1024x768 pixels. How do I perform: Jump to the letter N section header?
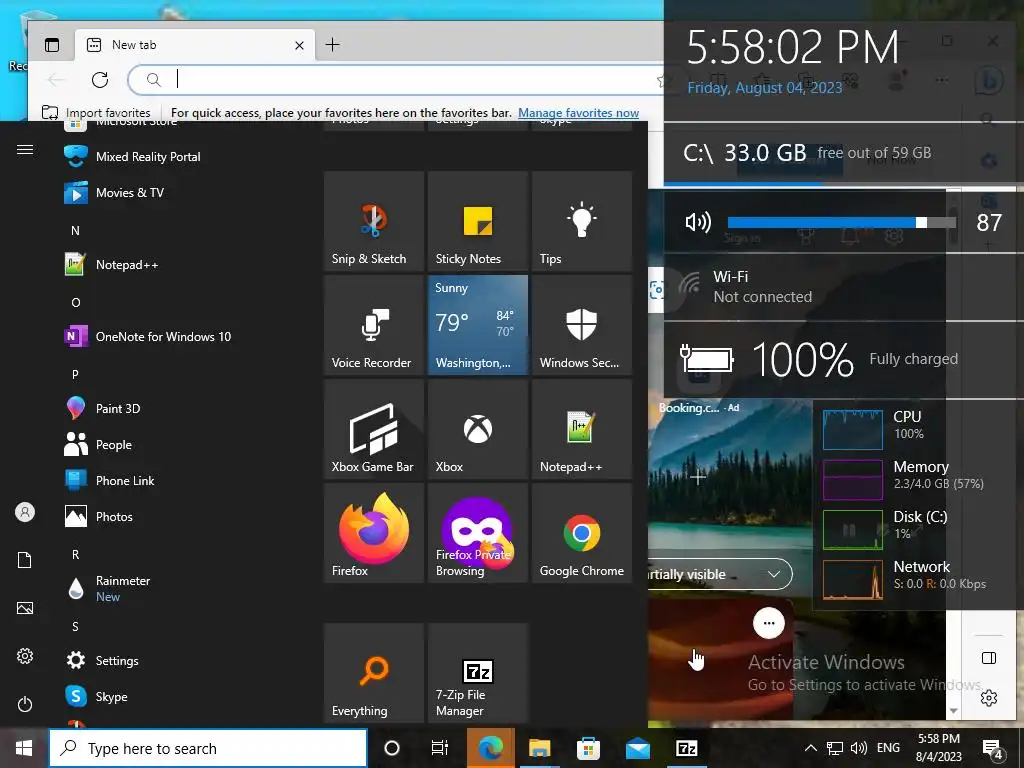(75, 231)
